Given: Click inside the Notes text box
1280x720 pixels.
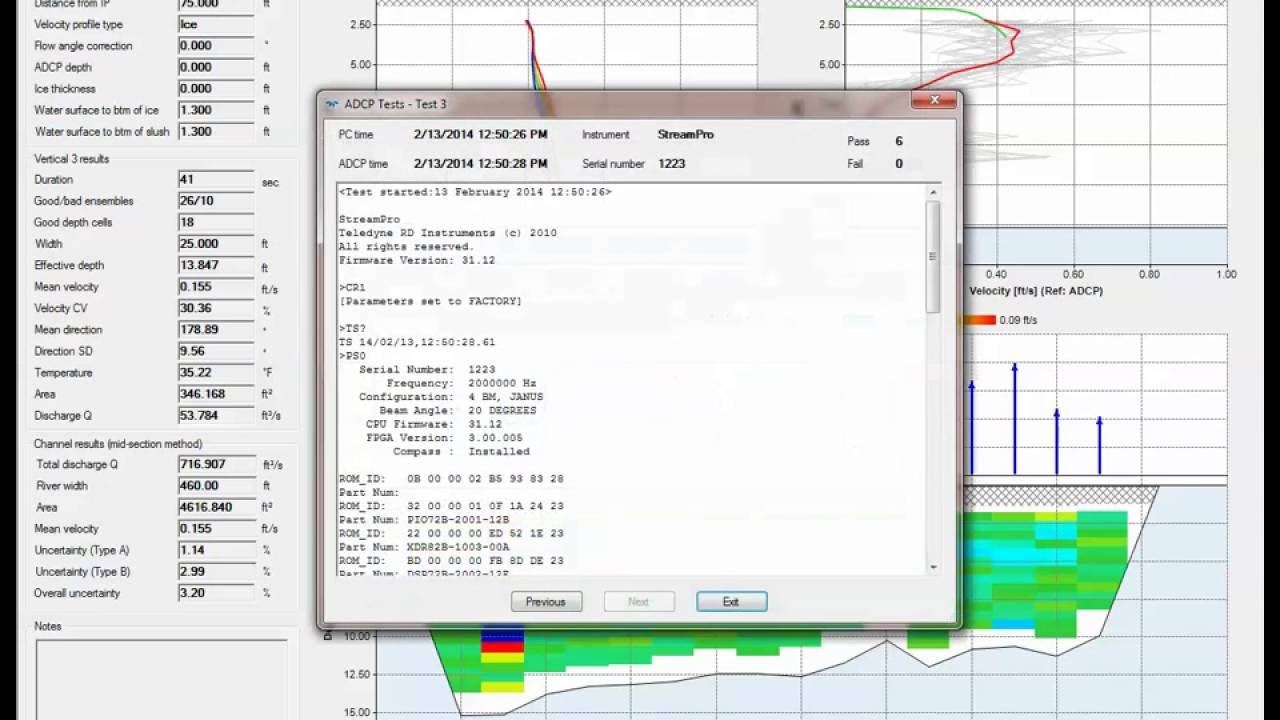Looking at the screenshot, I should [161, 678].
